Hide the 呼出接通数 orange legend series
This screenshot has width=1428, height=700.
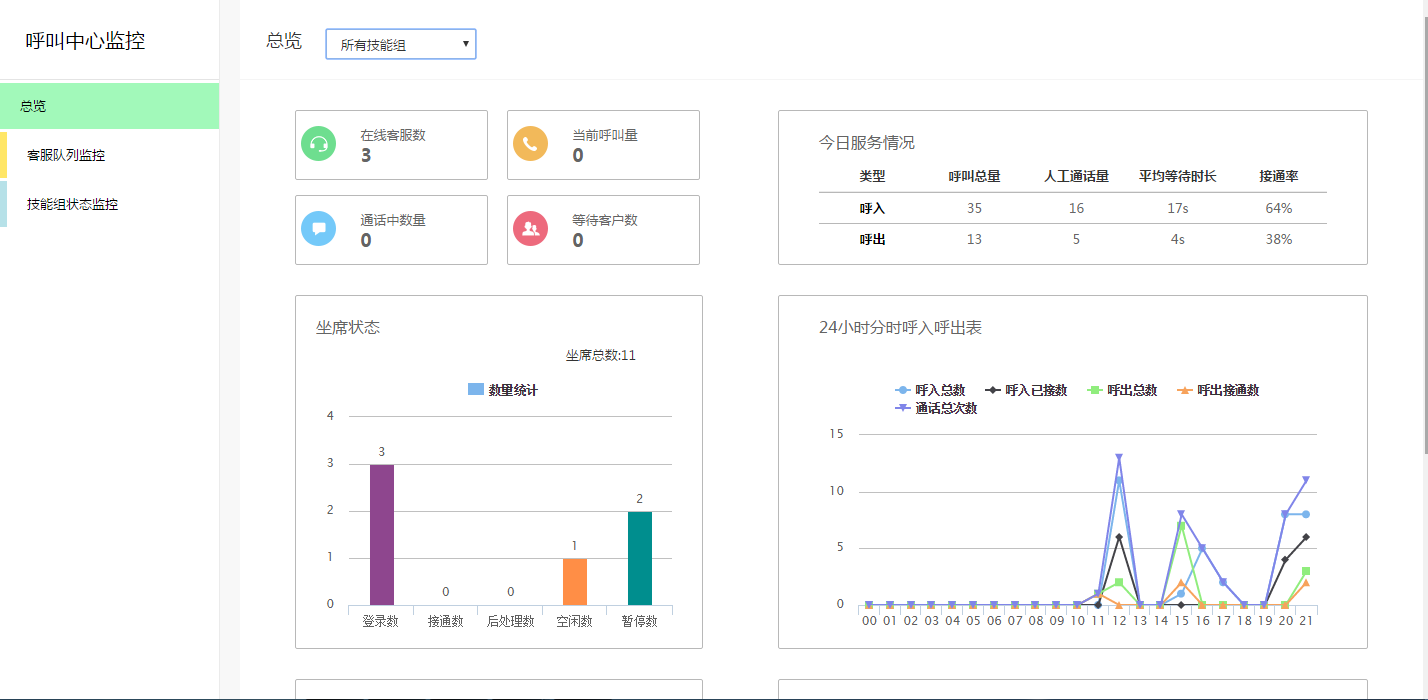pyautogui.click(x=1218, y=390)
